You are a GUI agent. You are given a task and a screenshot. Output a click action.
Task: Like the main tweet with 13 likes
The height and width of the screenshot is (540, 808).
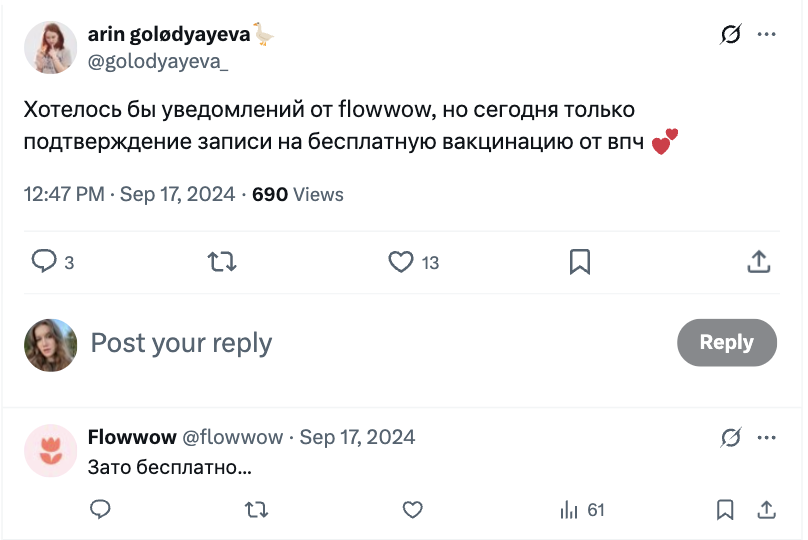[x=401, y=262]
